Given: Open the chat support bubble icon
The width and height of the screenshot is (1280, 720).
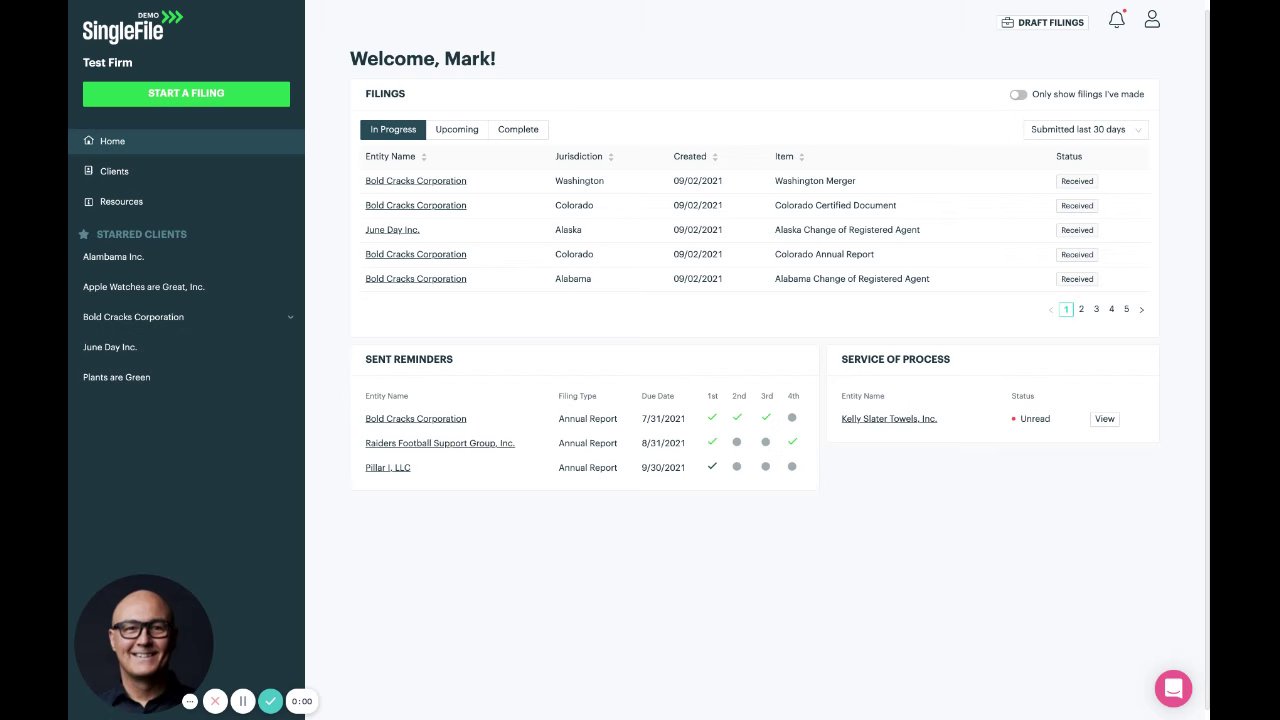Looking at the screenshot, I should click(x=1173, y=688).
